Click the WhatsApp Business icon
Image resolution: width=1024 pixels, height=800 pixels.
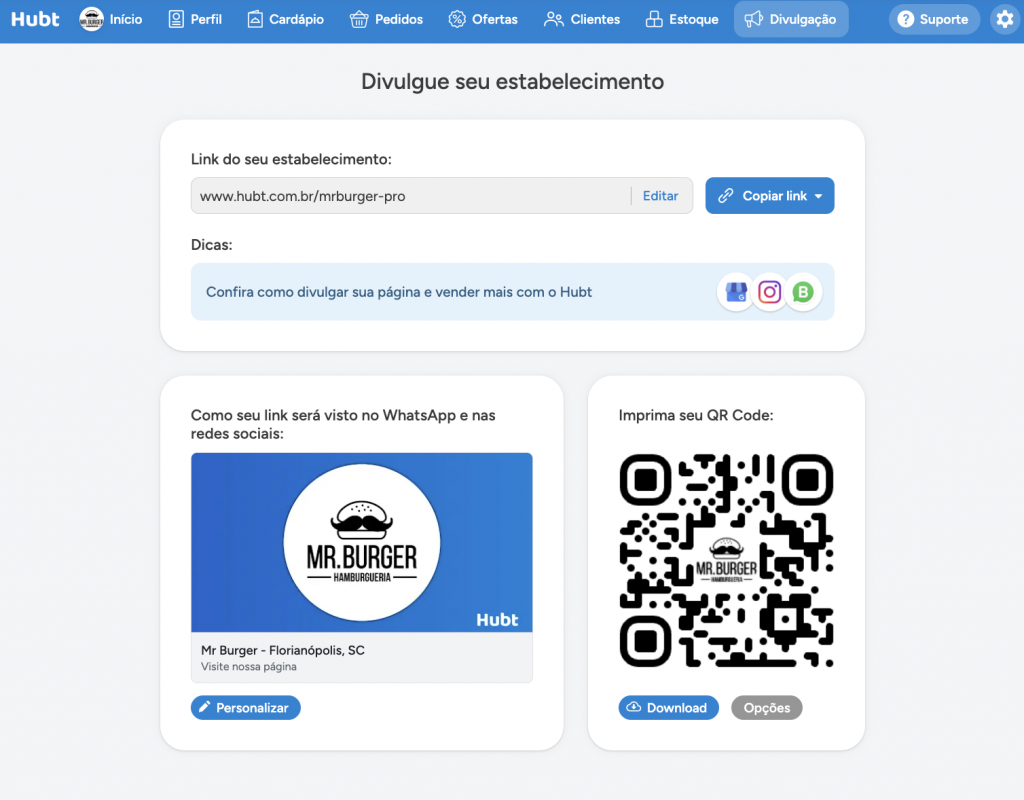click(803, 292)
